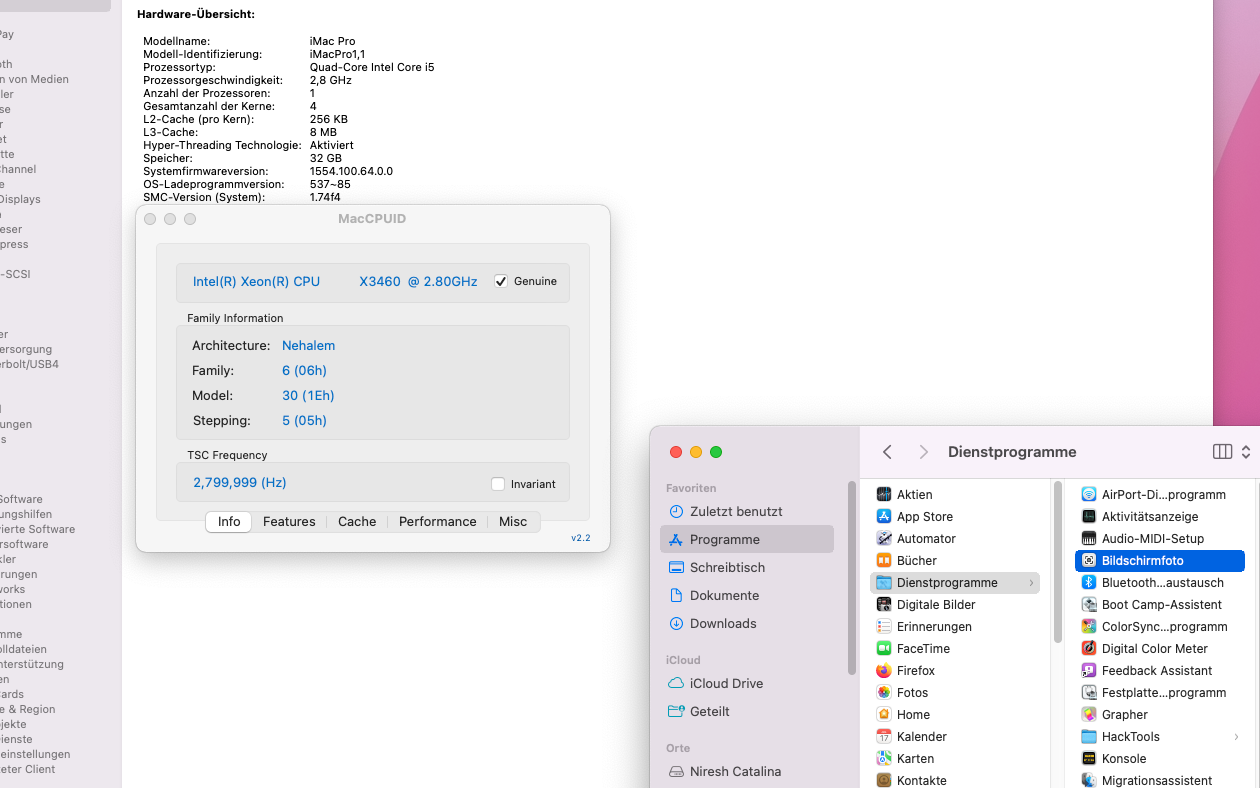Select Automator app icon
This screenshot has width=1260, height=788.
click(884, 539)
